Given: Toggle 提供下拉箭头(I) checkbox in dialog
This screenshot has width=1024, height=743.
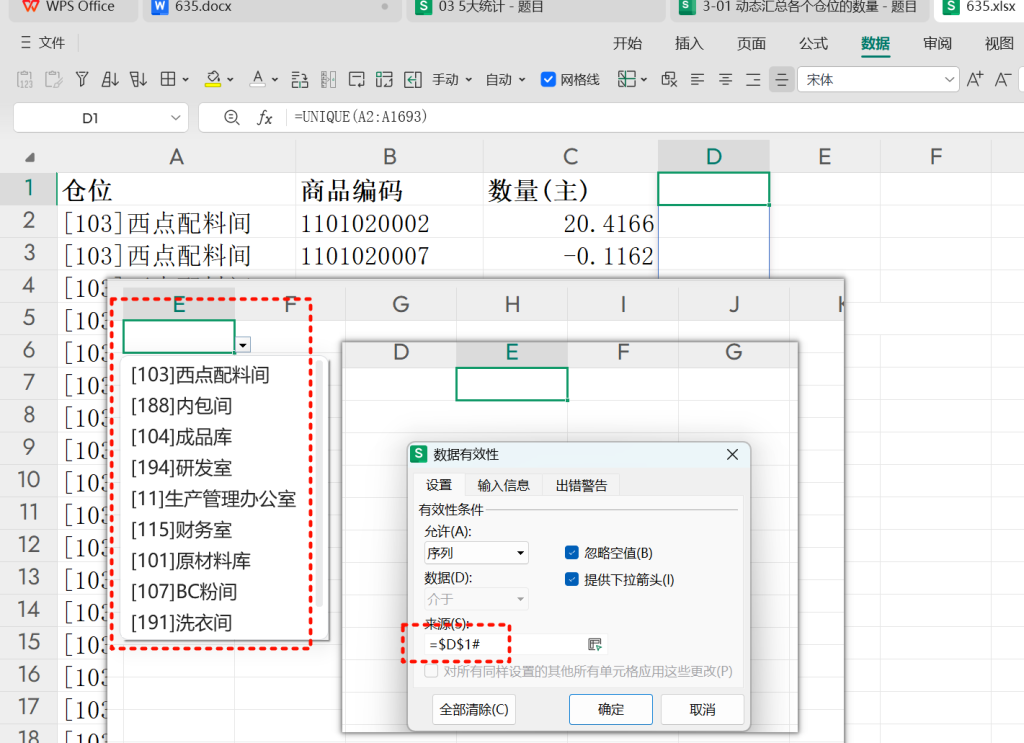Looking at the screenshot, I should pos(571,579).
